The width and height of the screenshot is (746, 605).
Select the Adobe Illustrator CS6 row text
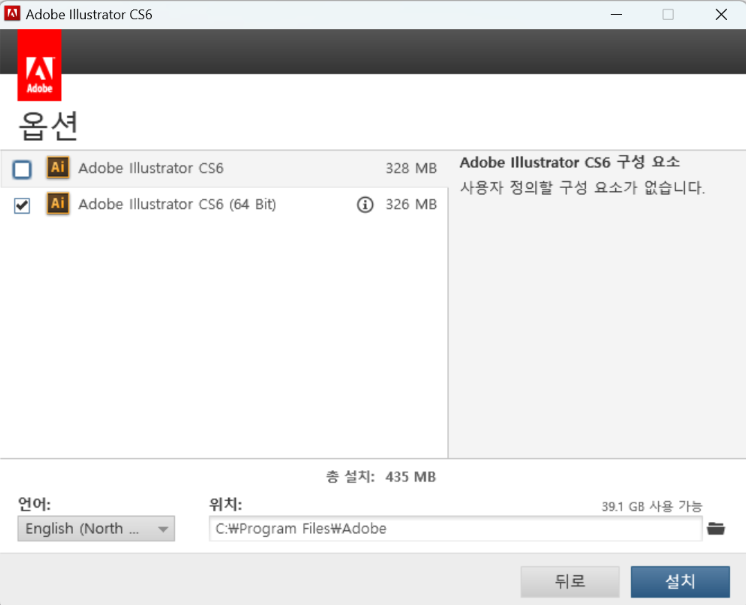coord(151,168)
